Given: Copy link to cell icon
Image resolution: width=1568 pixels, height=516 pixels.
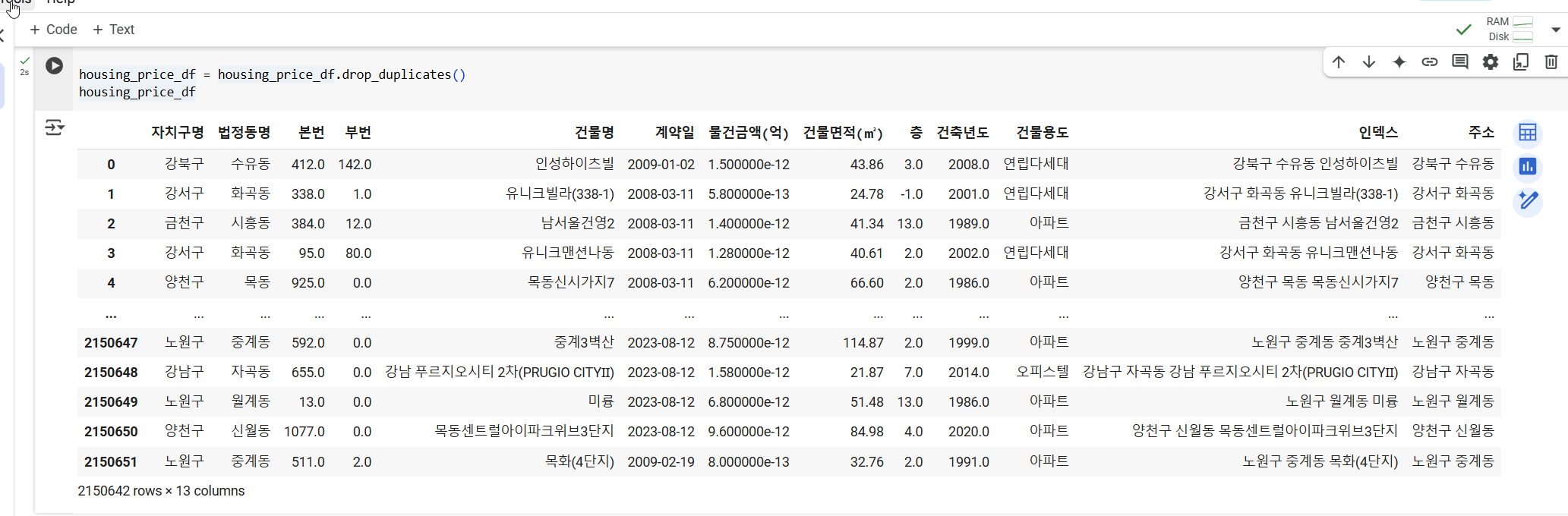Looking at the screenshot, I should pos(1430,62).
